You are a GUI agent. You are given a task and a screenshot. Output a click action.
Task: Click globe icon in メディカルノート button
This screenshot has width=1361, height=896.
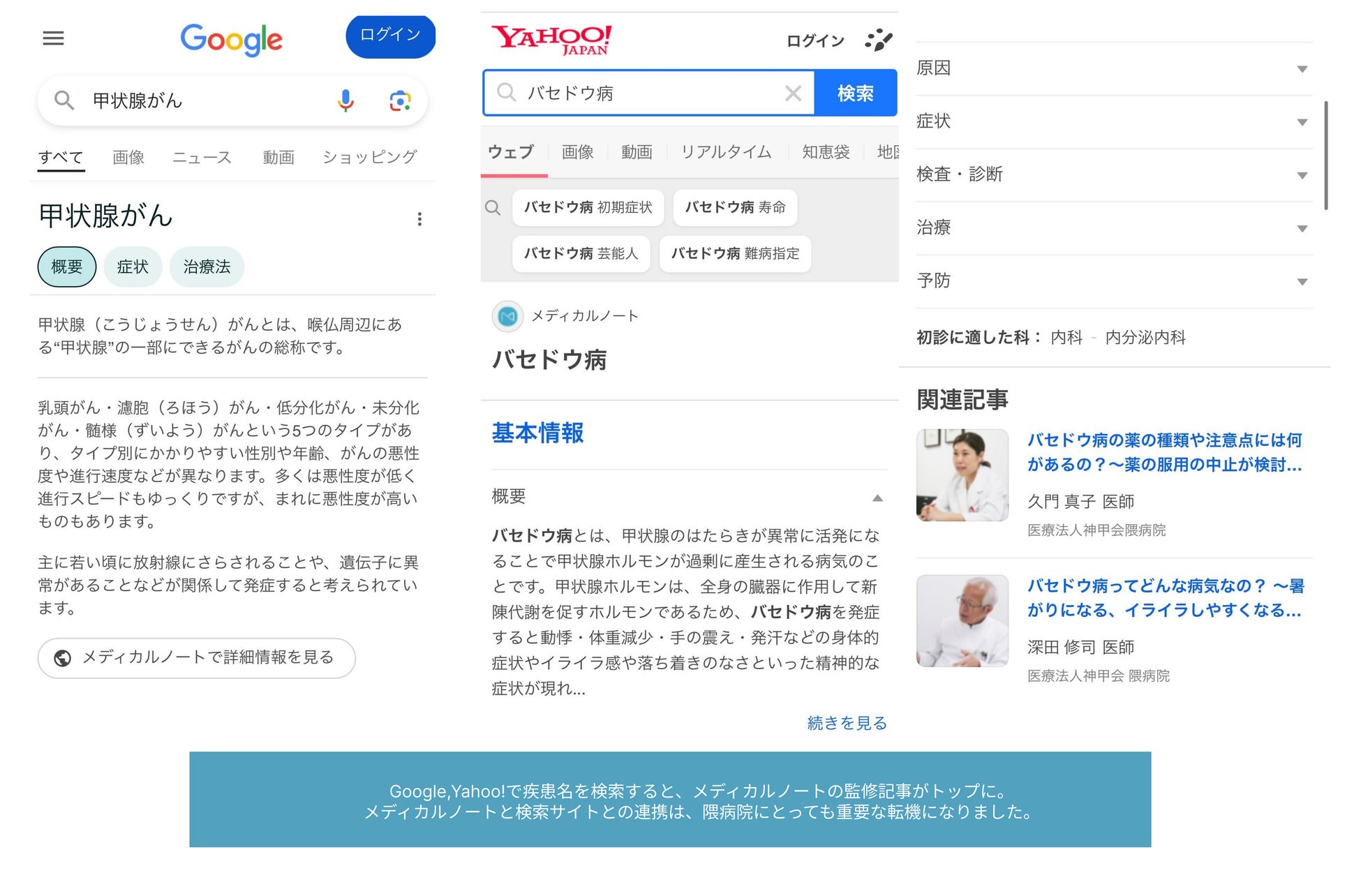(63, 658)
